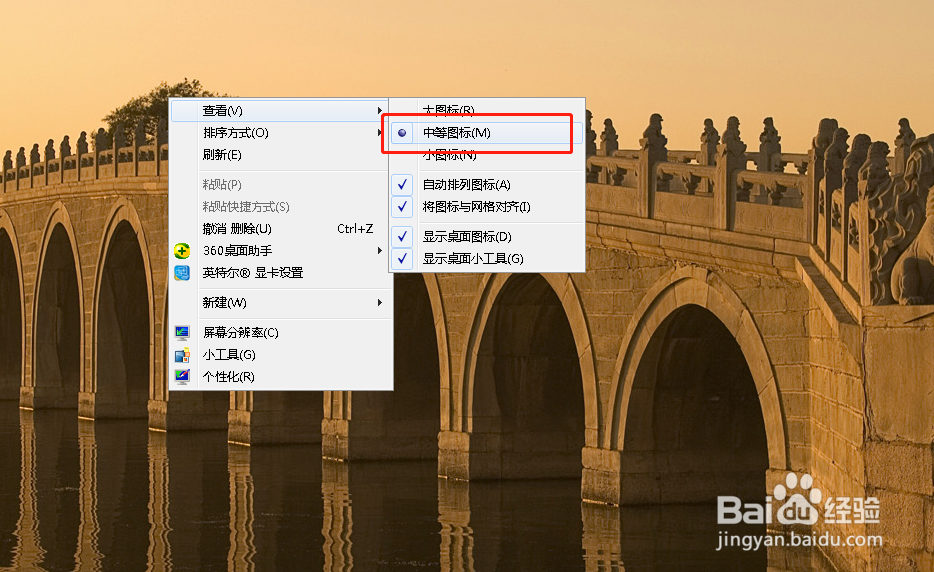Toggle 自动排列图标(A) auto arrange
Image resolution: width=934 pixels, height=572 pixels.
[487, 185]
